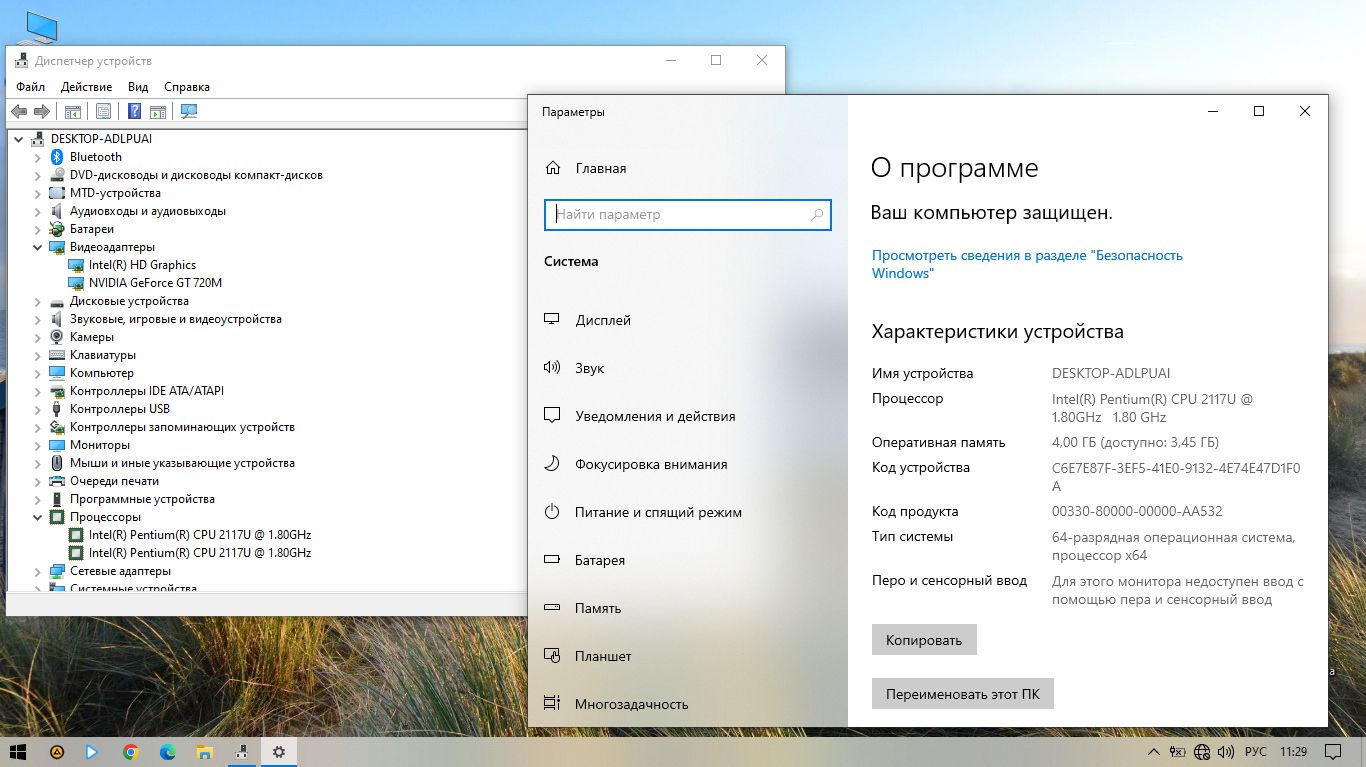Click the blue question mark help icon
Viewport: 1366px width, 767px height.
point(134,112)
